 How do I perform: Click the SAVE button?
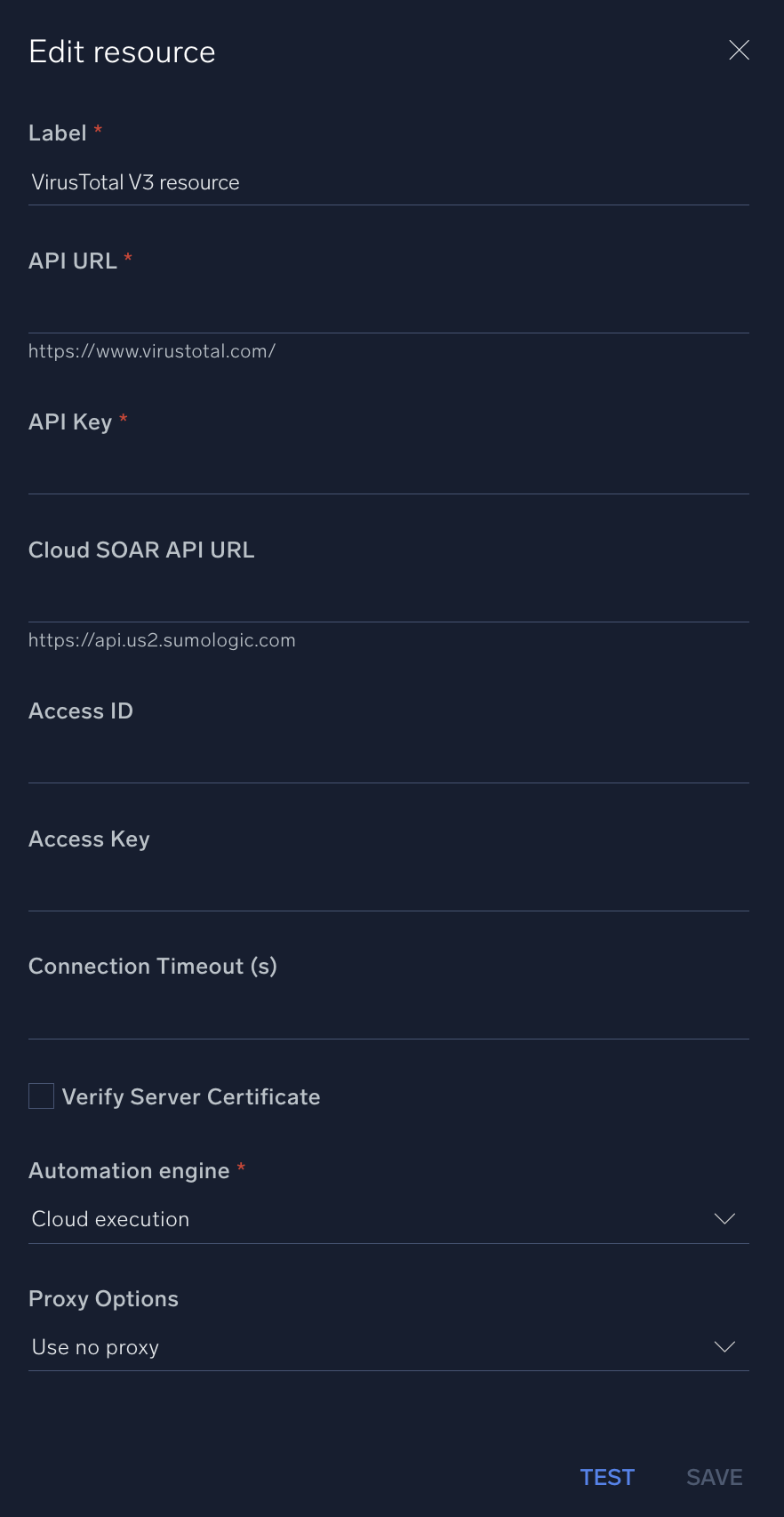tap(714, 1477)
